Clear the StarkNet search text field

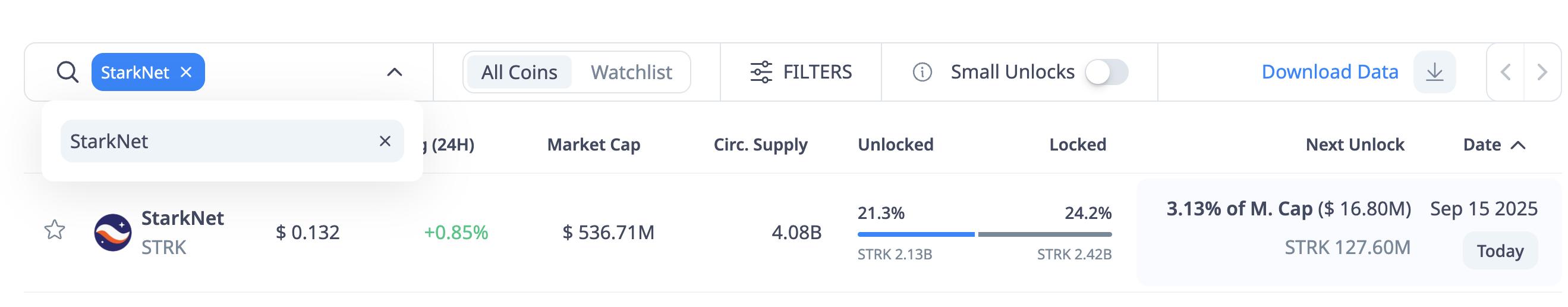point(385,142)
